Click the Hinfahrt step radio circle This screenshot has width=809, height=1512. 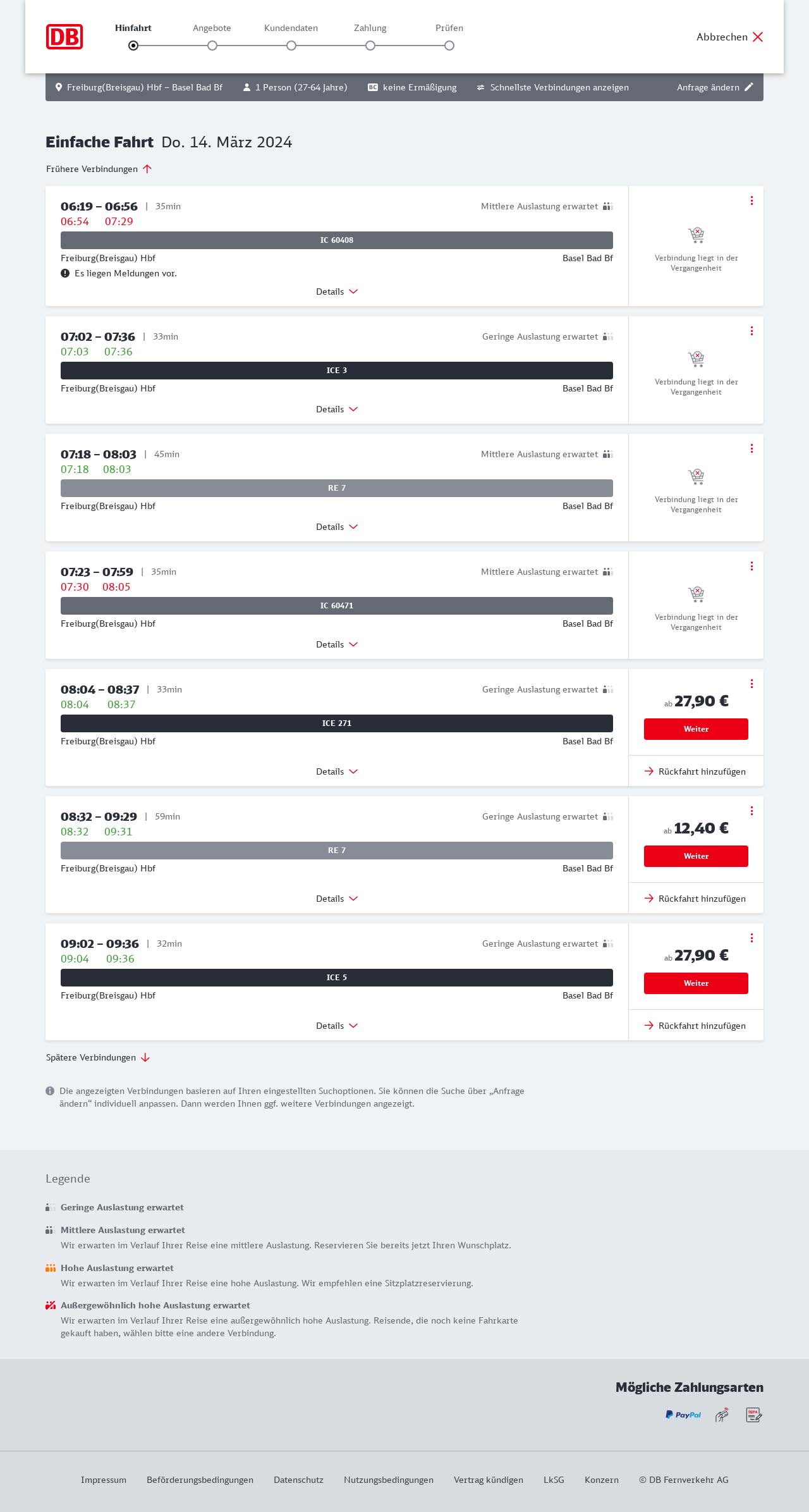coord(133,46)
